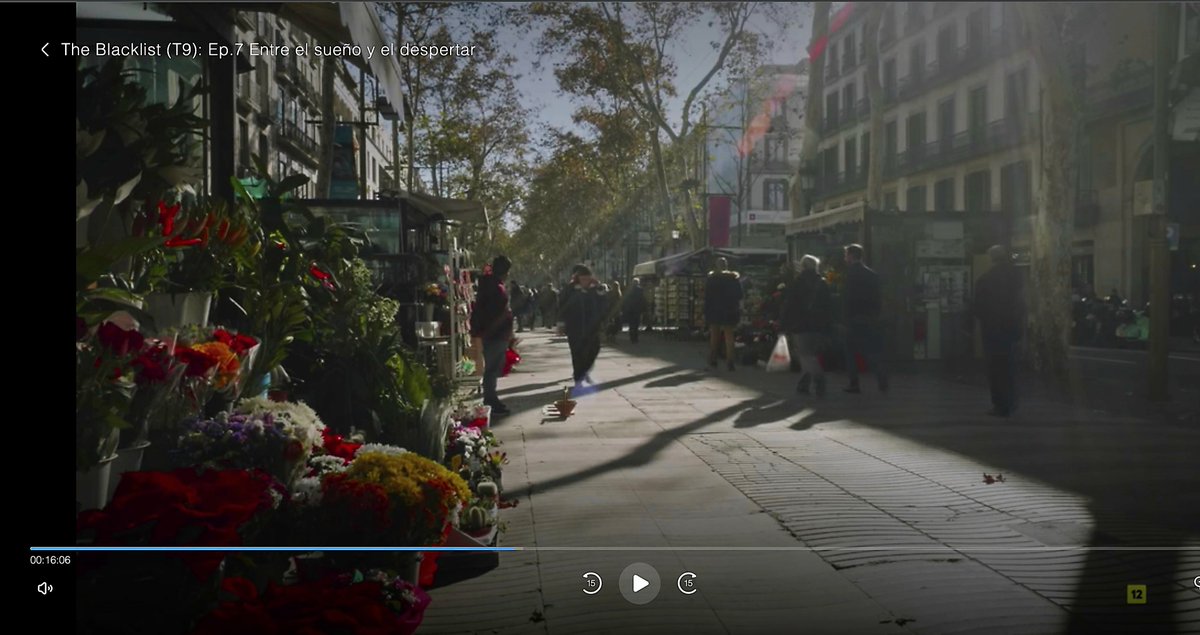Seek on the video progress bar
The height and width of the screenshot is (635, 1200).
[615, 548]
